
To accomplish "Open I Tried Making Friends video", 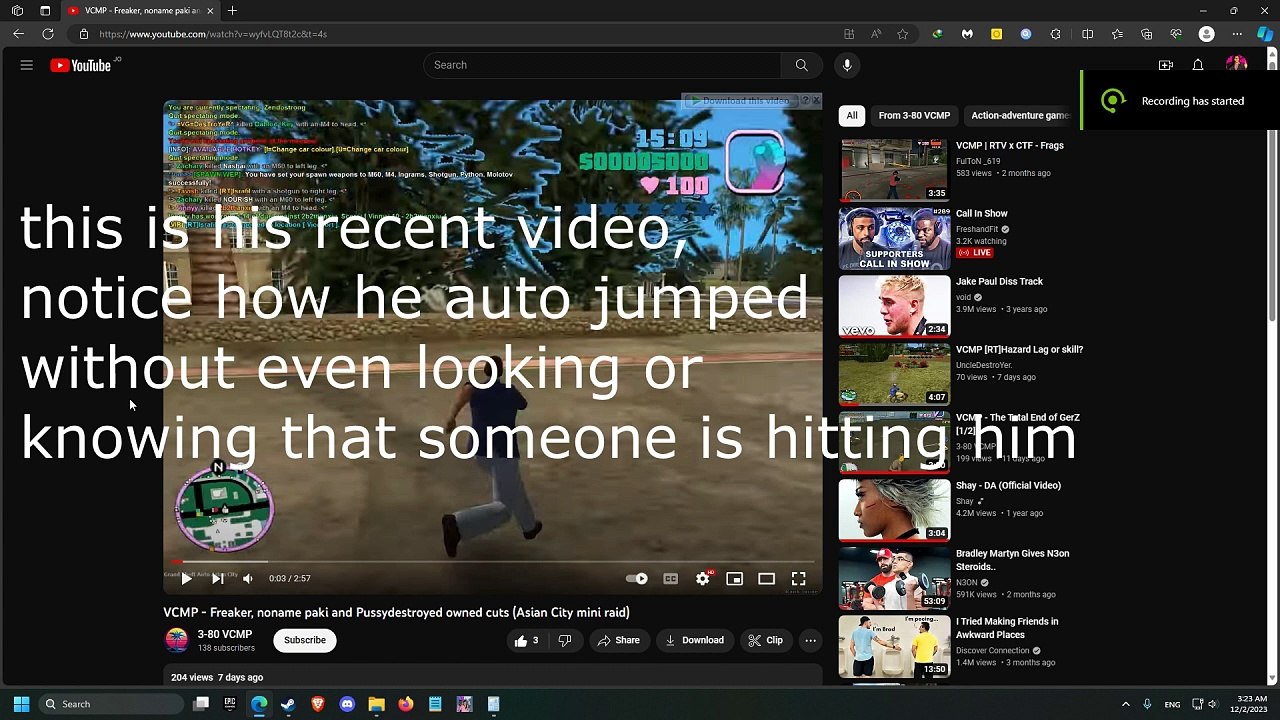I will click(x=894, y=646).
